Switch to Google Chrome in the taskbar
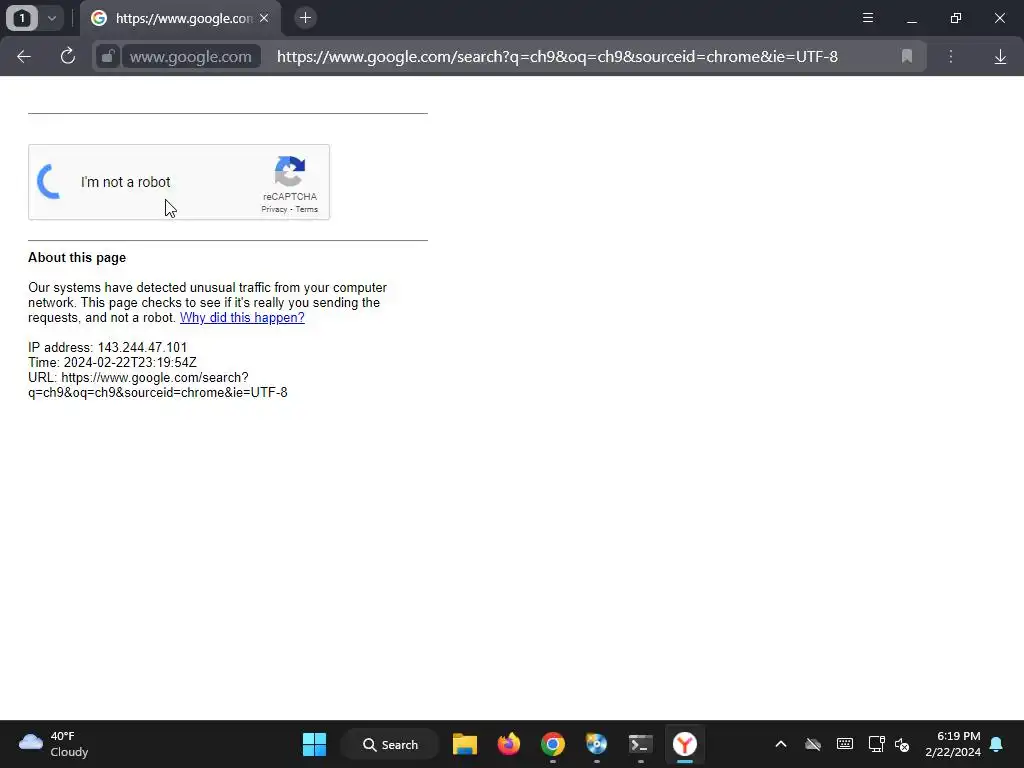 [552, 744]
